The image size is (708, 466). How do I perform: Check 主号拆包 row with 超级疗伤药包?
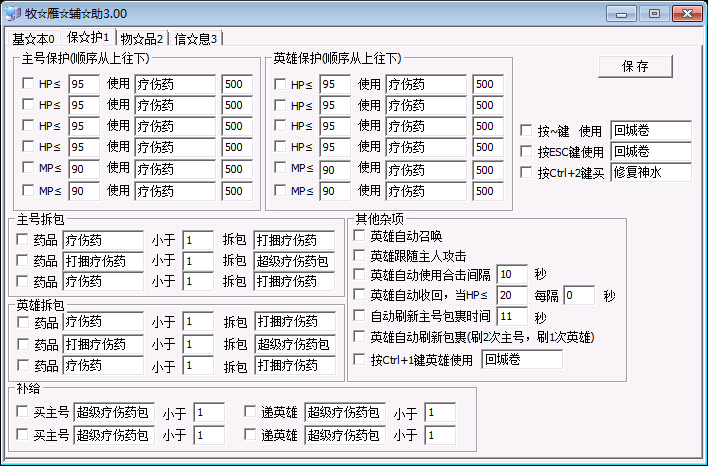22,260
